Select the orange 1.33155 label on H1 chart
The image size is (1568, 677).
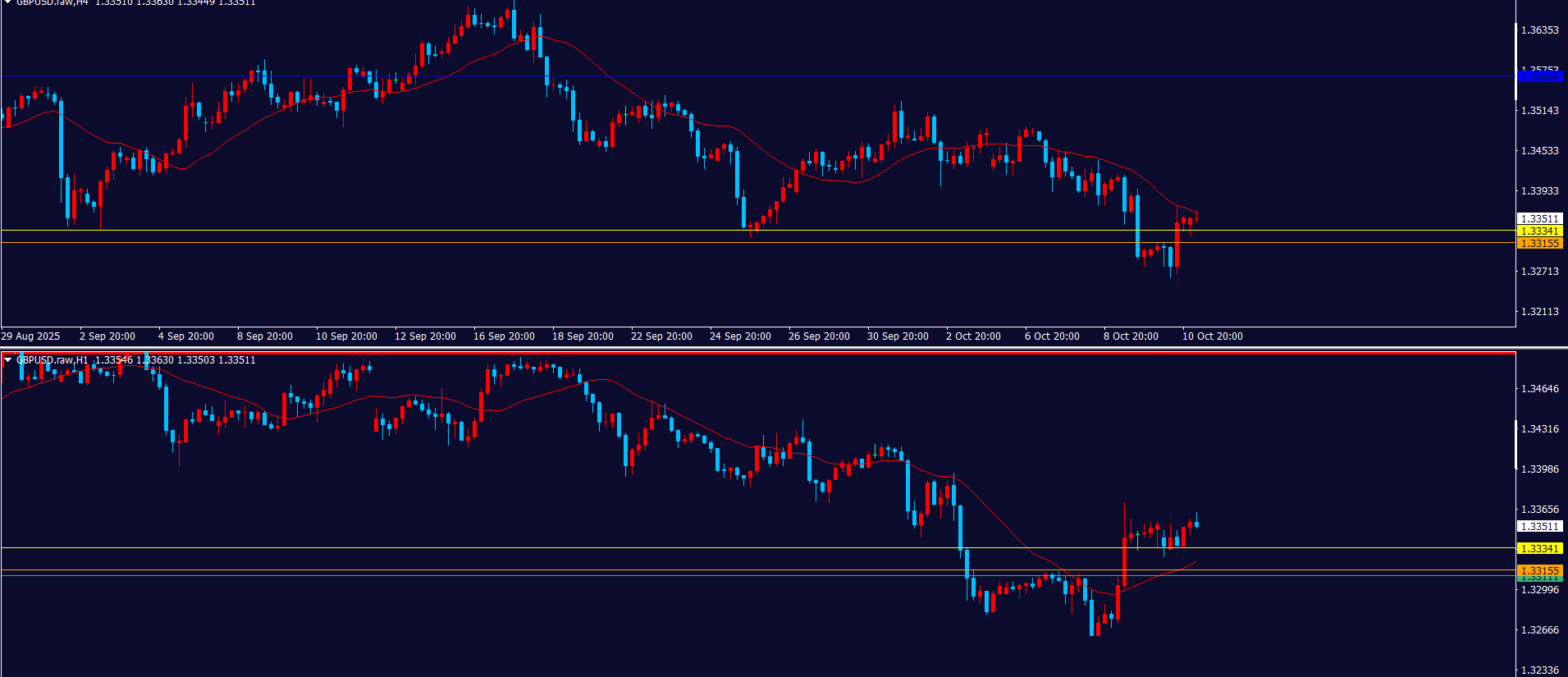point(1540,570)
